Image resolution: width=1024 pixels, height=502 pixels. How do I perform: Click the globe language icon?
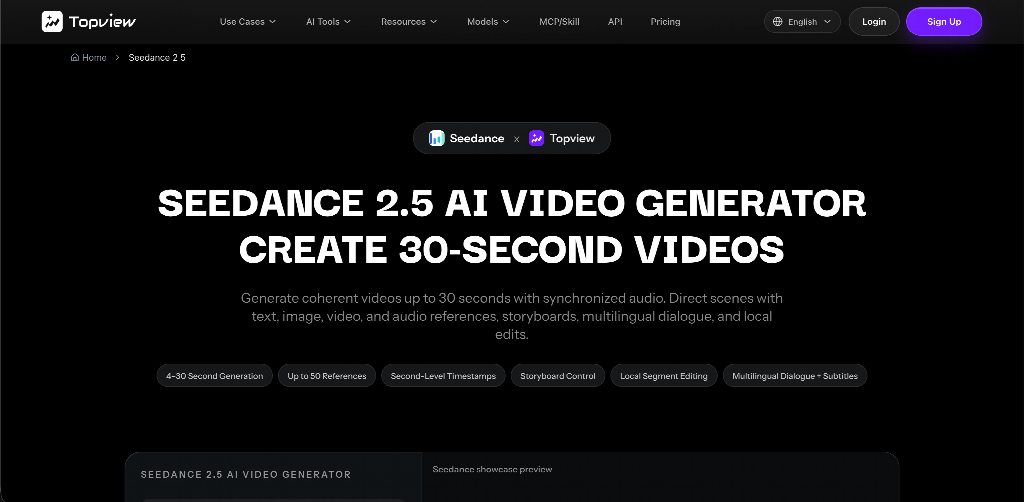777,22
